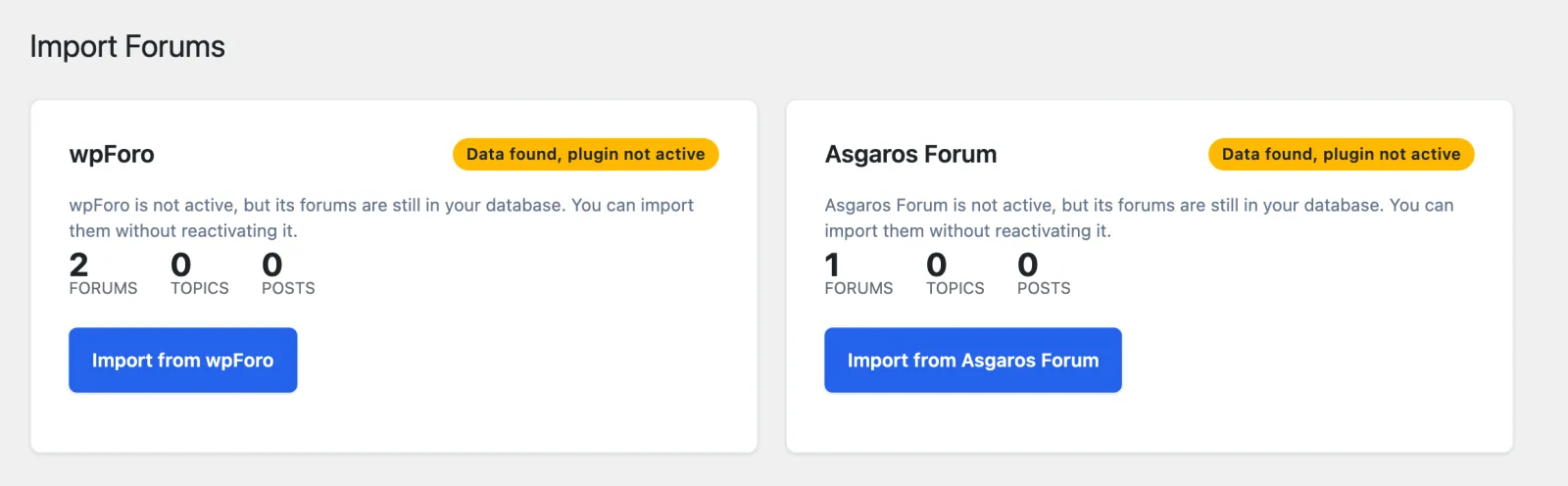Click the wpForo FORUMS label
Viewport: 1568px width, 486px height.
(104, 288)
